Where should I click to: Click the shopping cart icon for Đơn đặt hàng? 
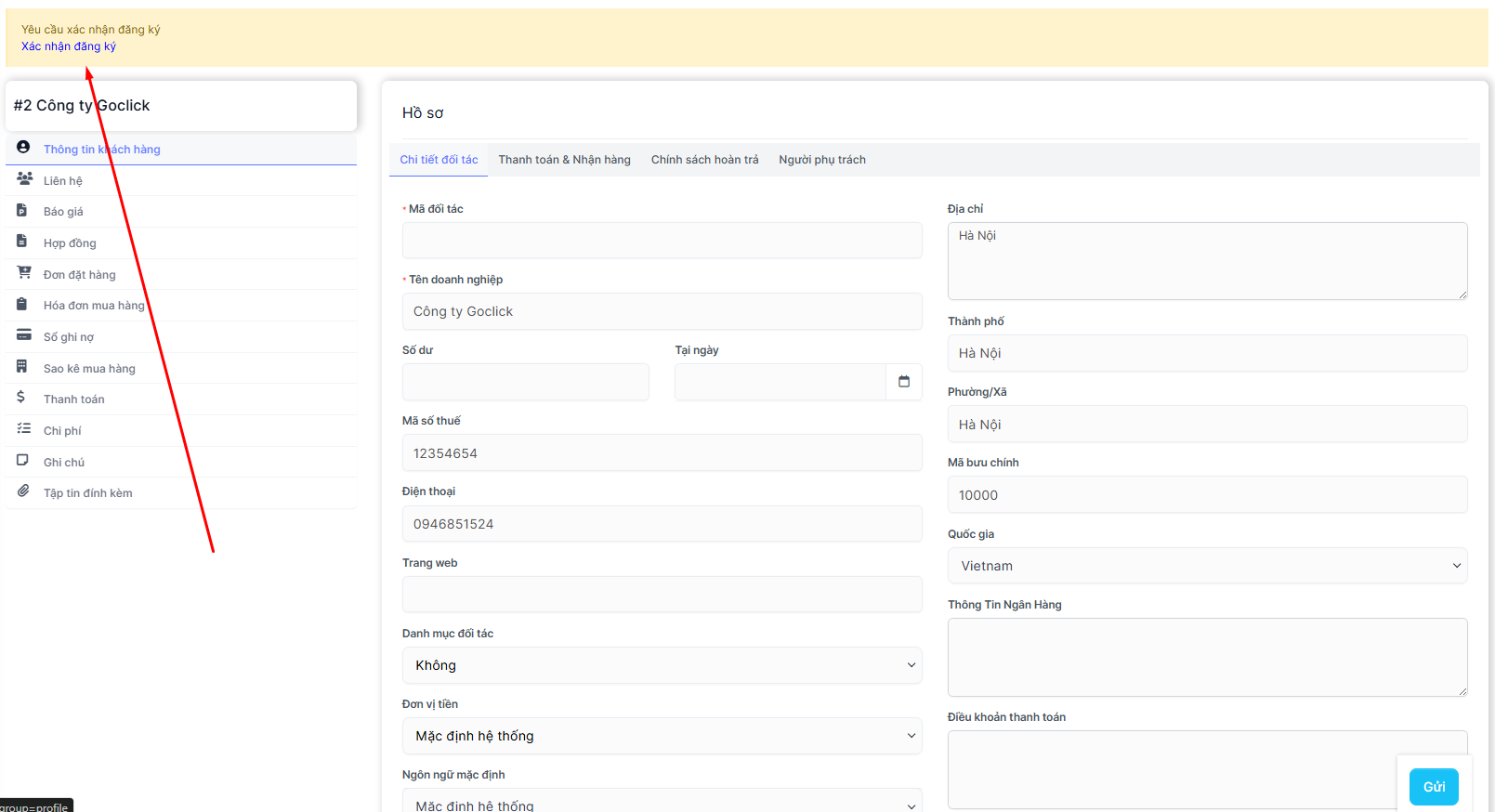click(24, 272)
